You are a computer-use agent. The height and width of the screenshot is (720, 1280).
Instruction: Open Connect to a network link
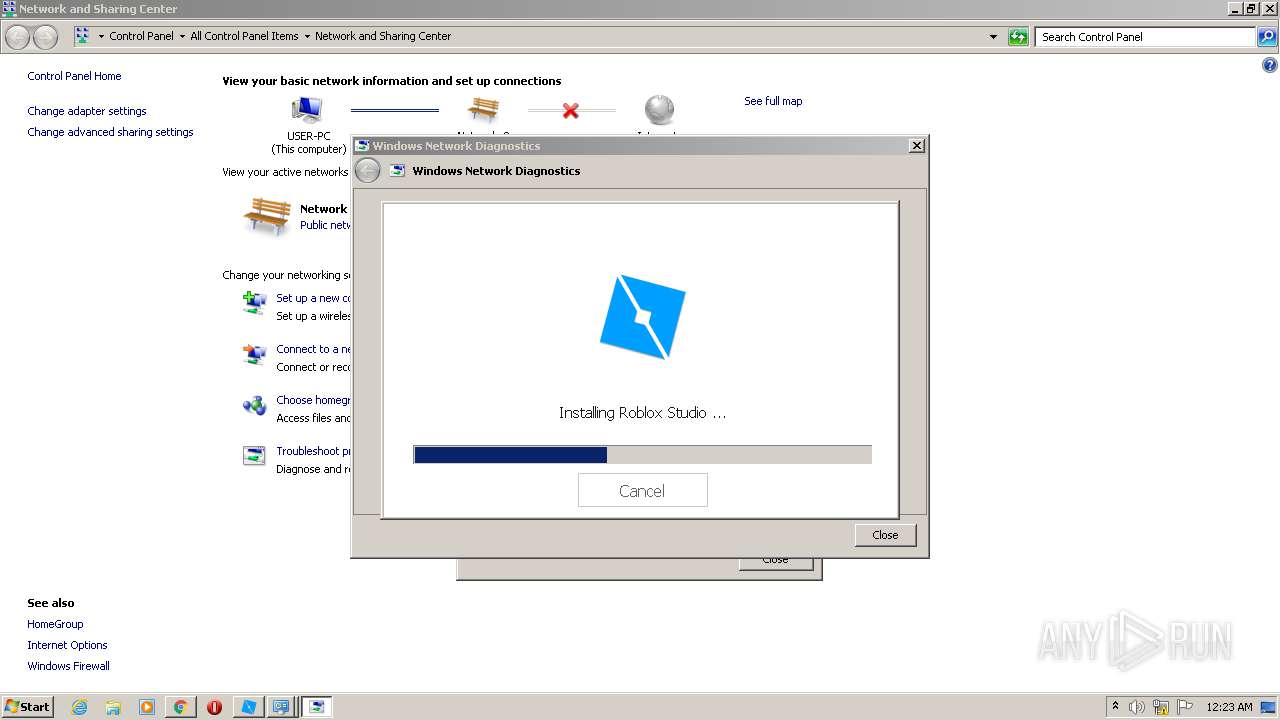pyautogui.click(x=314, y=349)
